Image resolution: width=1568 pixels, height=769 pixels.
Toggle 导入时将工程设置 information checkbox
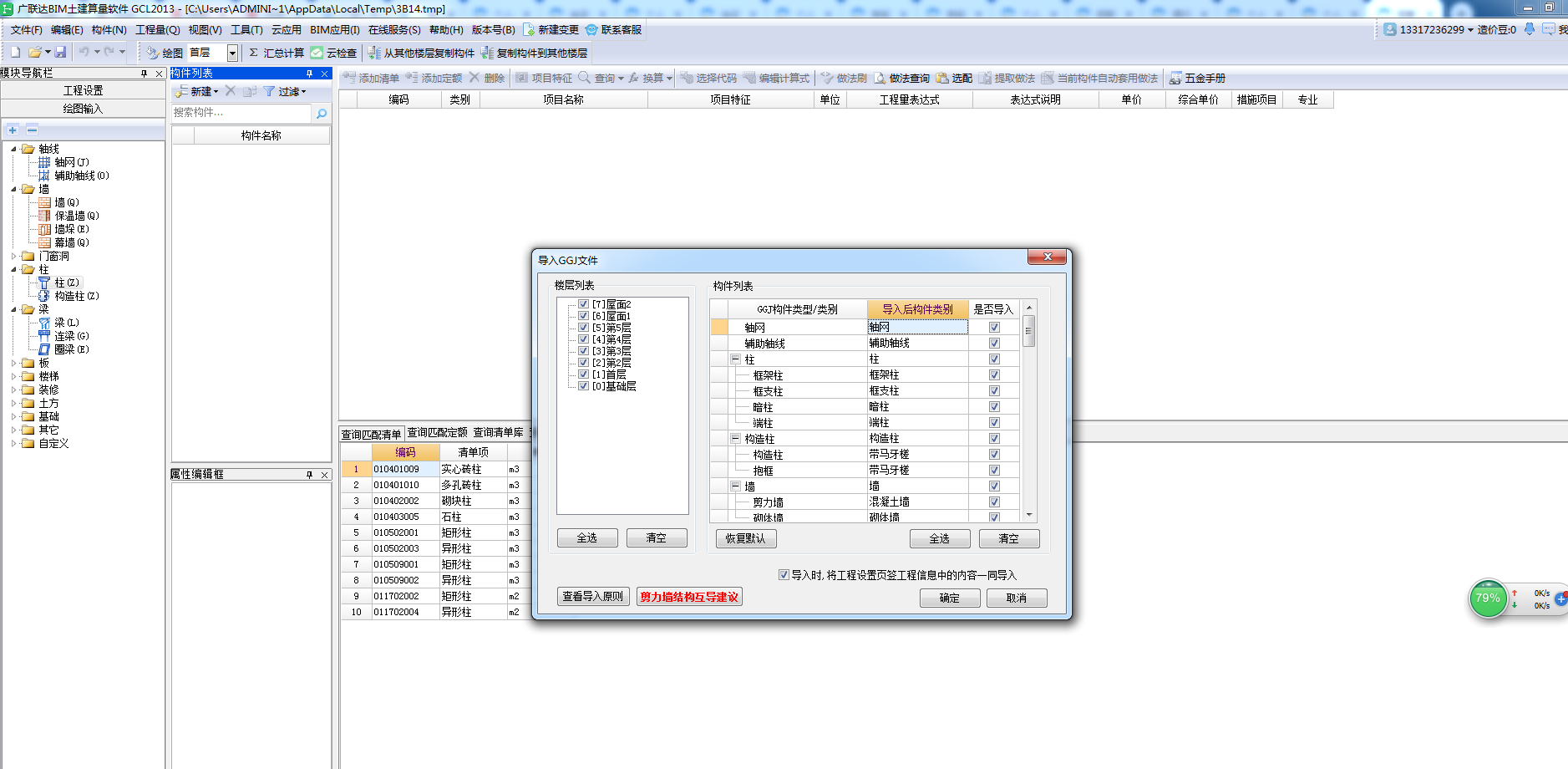click(784, 575)
